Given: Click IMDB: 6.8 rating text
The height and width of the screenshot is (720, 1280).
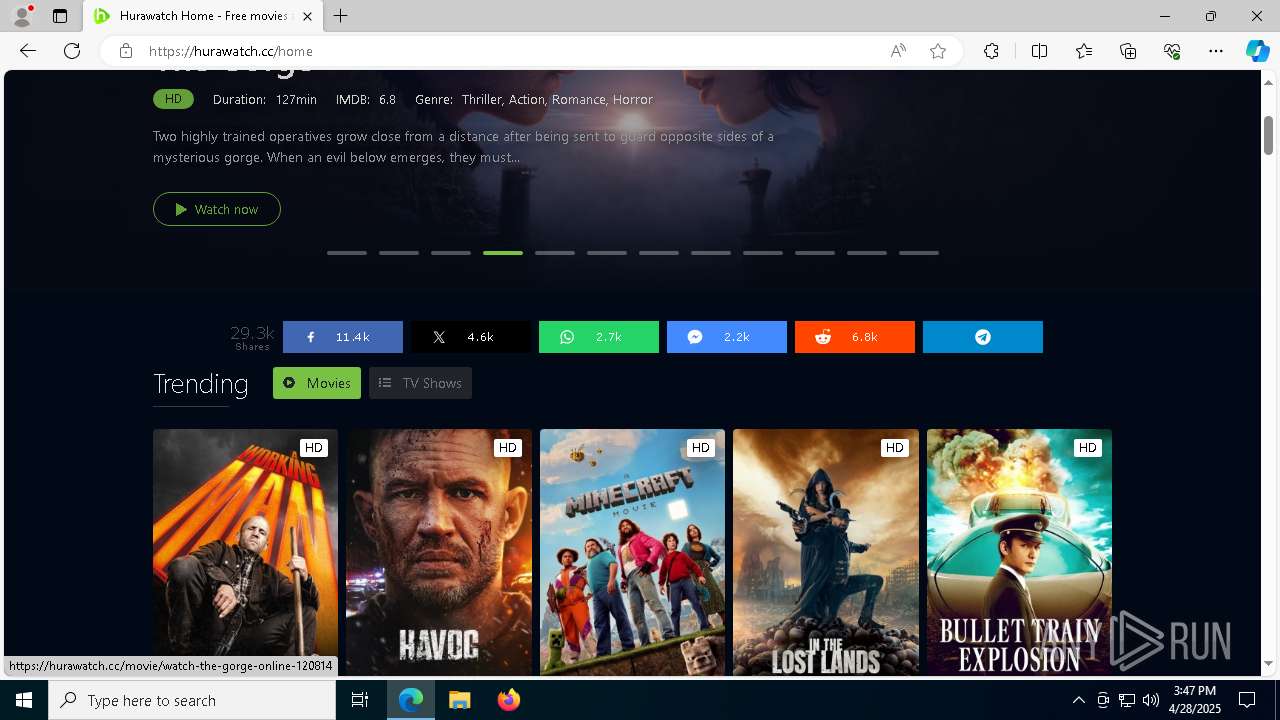Looking at the screenshot, I should 366,99.
